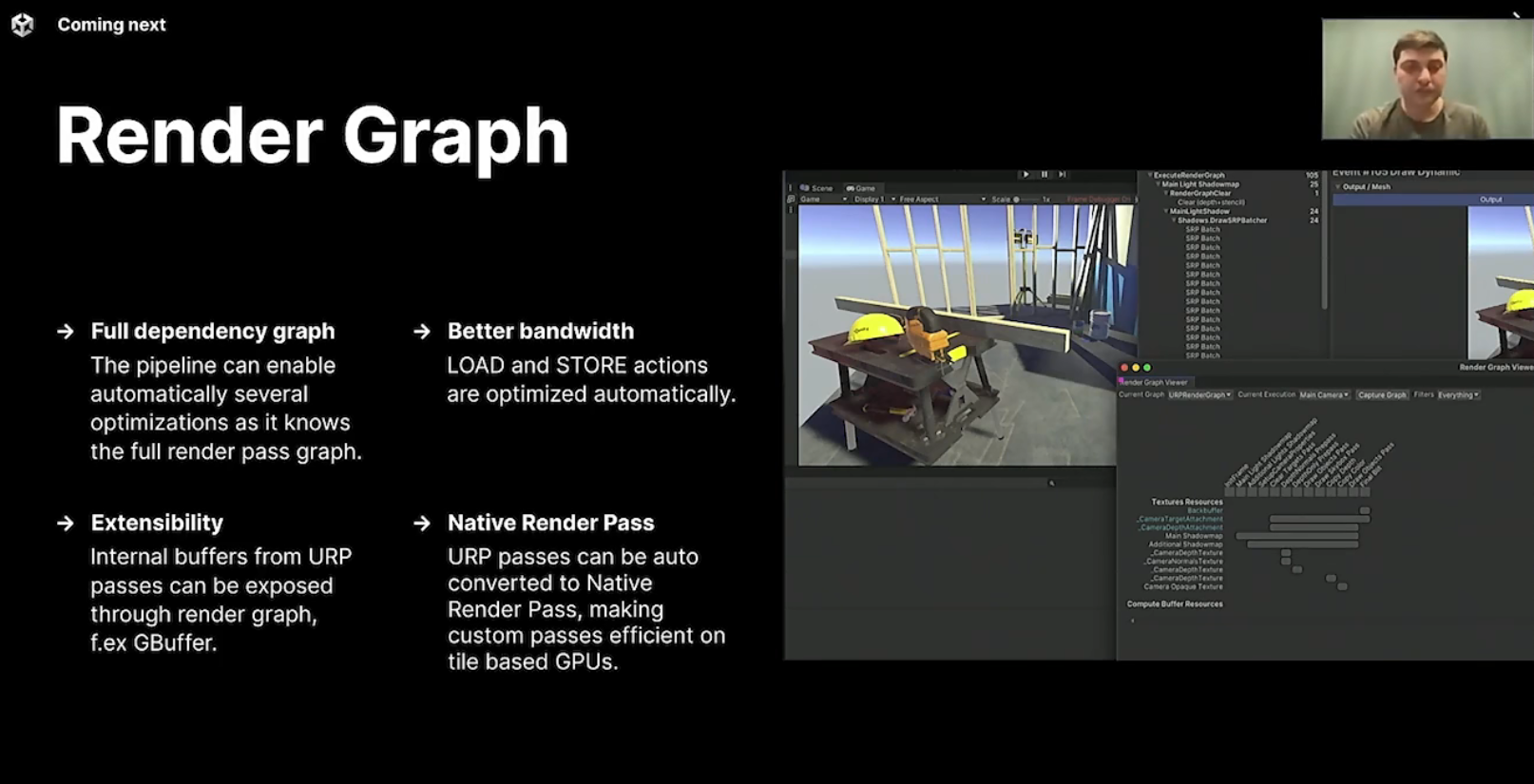Close the Render Graph Viewer with red button

tap(1124, 368)
